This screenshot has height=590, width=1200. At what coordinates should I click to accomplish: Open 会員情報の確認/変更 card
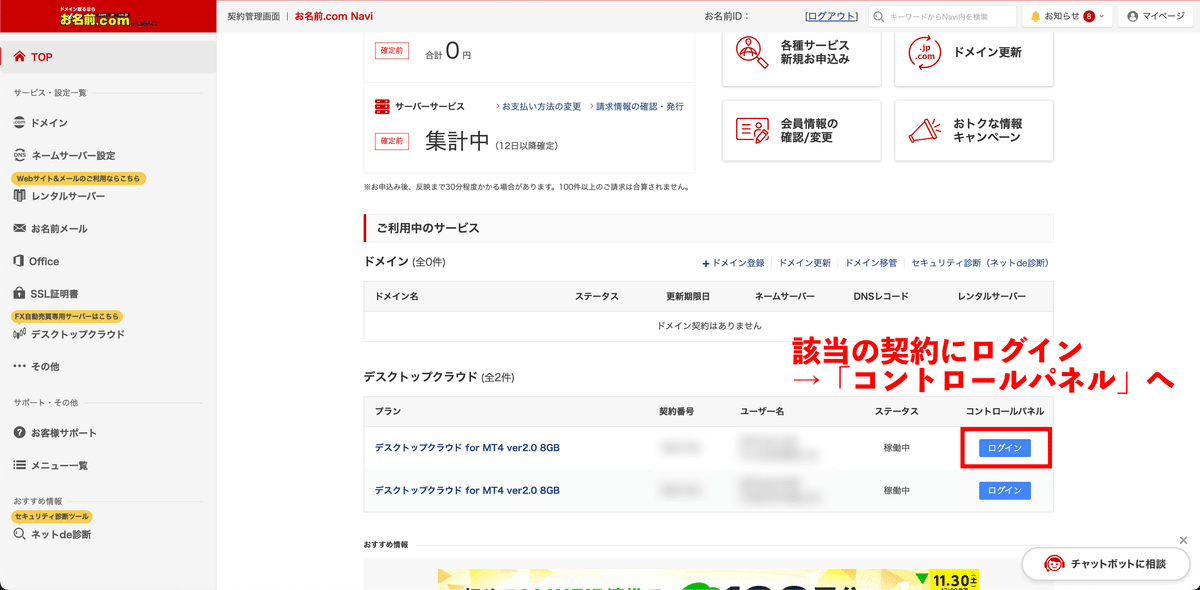click(x=801, y=130)
